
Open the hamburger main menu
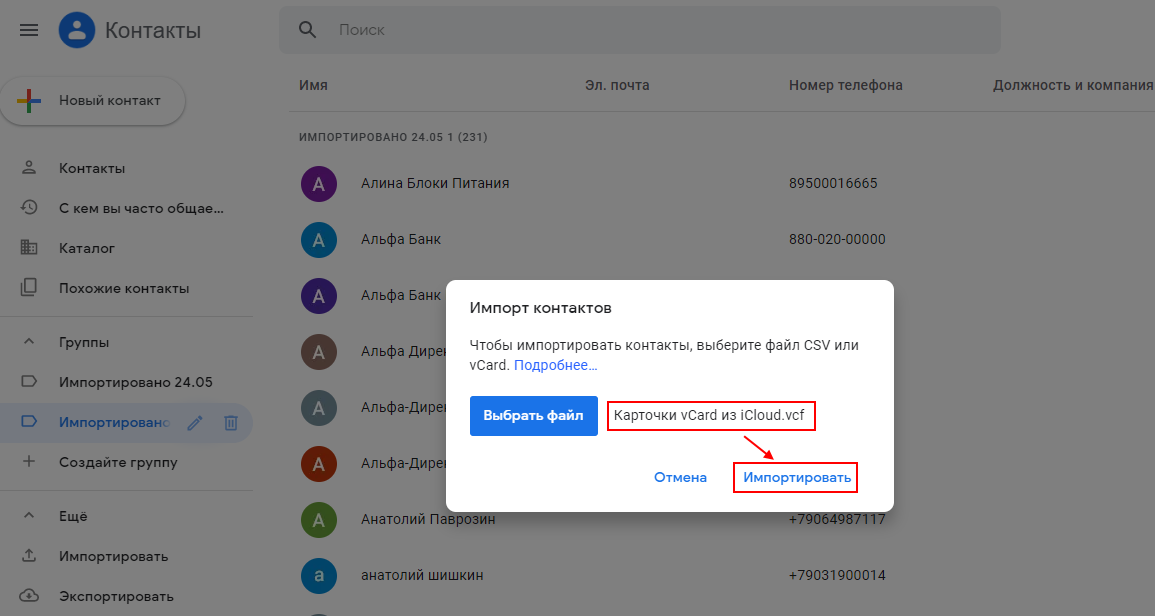(x=29, y=30)
